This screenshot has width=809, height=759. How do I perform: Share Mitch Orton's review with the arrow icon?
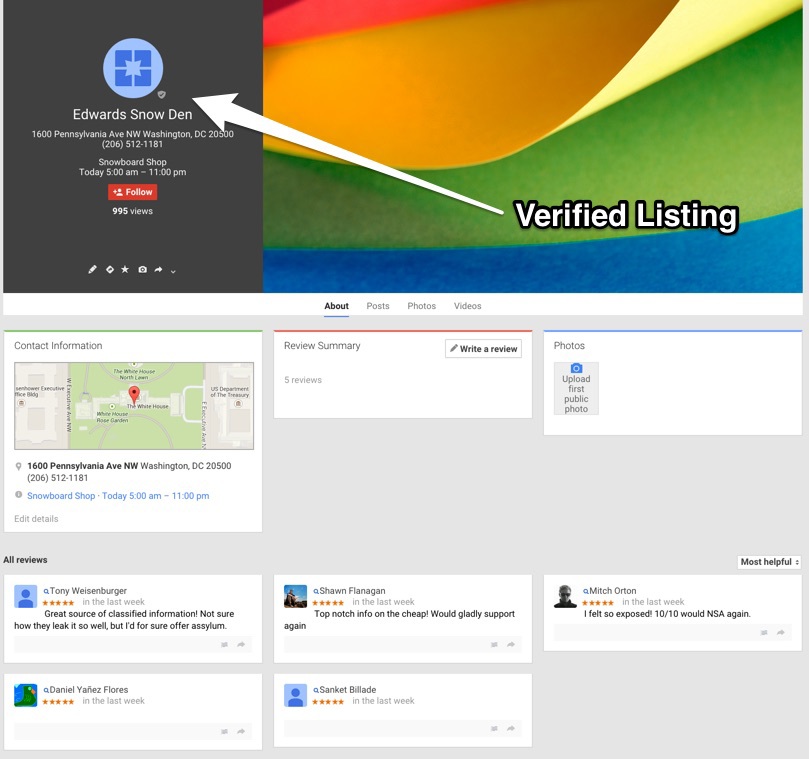782,632
